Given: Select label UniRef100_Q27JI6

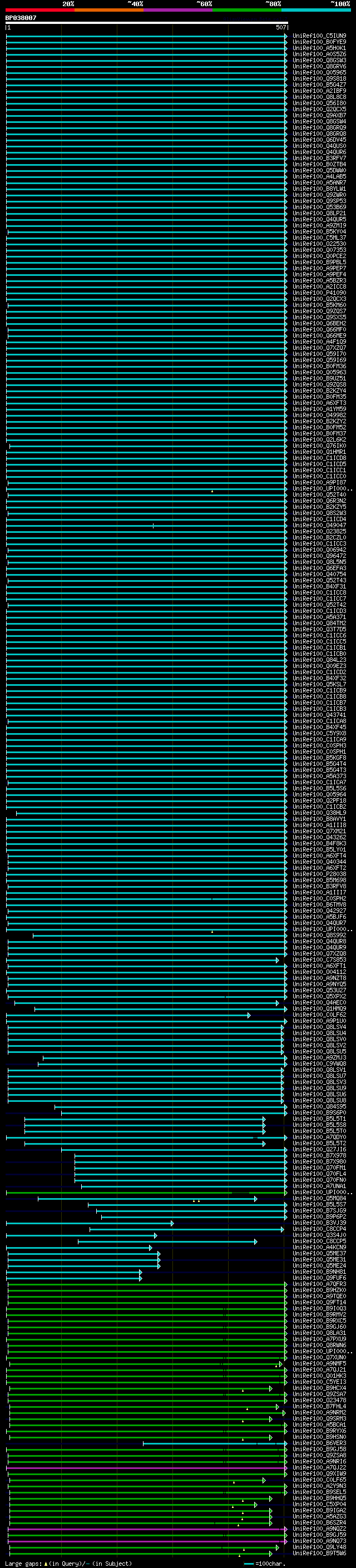Looking at the screenshot, I should click(319, 1150).
